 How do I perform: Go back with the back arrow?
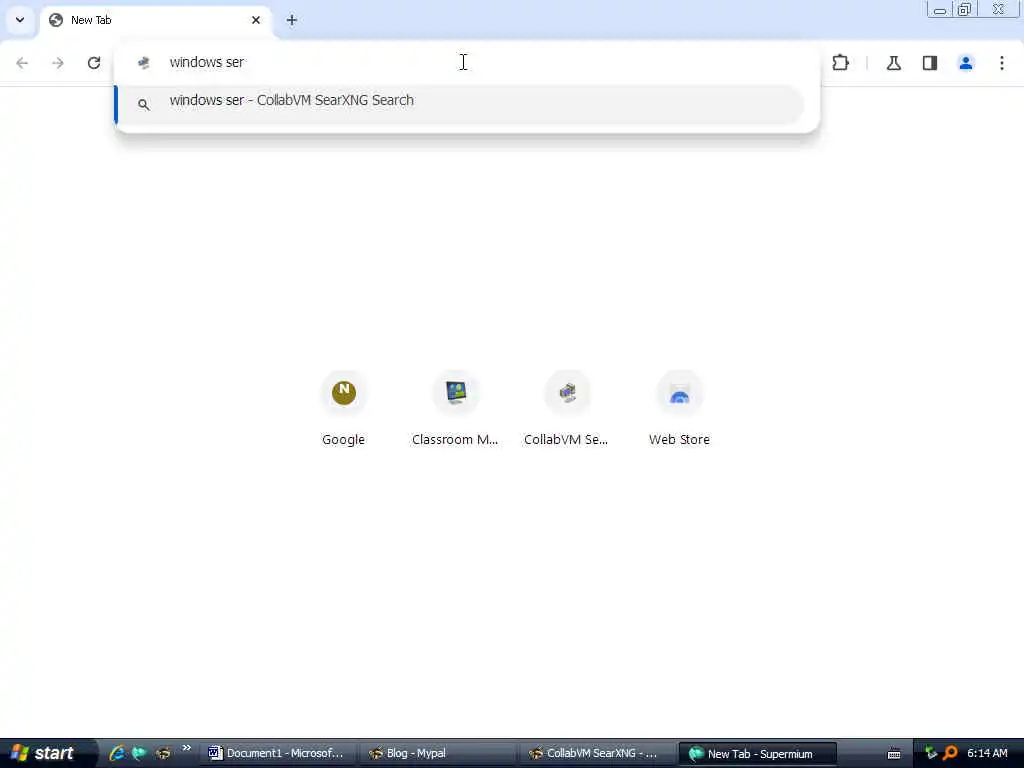pyautogui.click(x=22, y=63)
